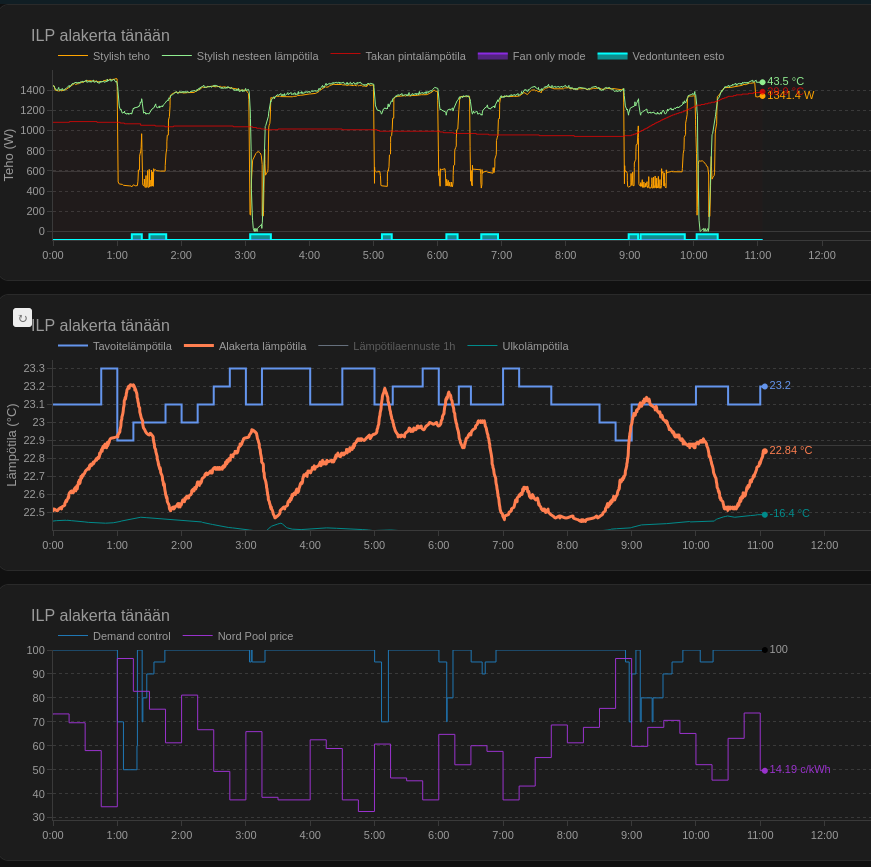
Task: Click the cyan Vedontunteen esto legend swatch
Action: coord(612,56)
